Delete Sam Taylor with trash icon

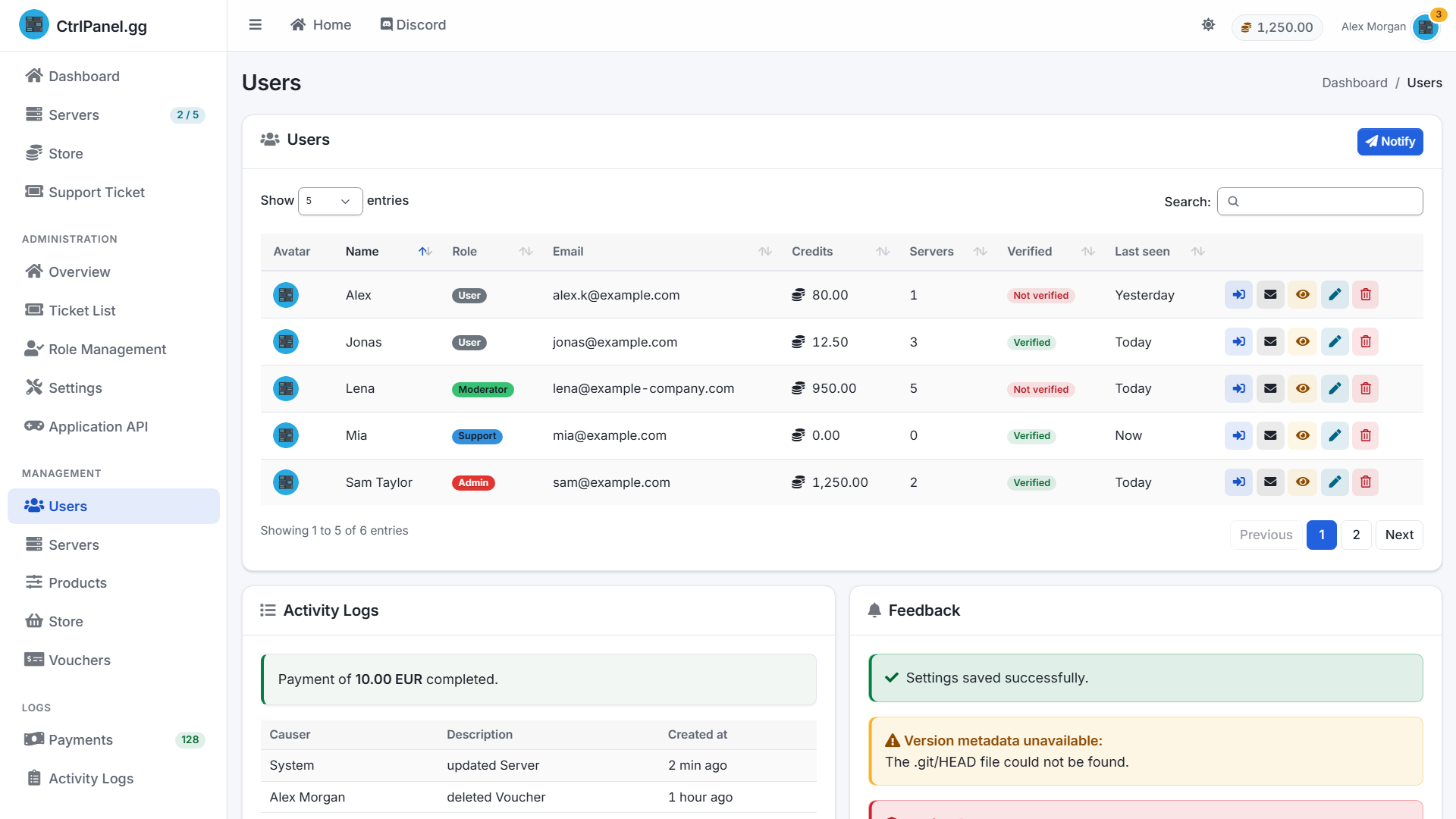point(1365,482)
